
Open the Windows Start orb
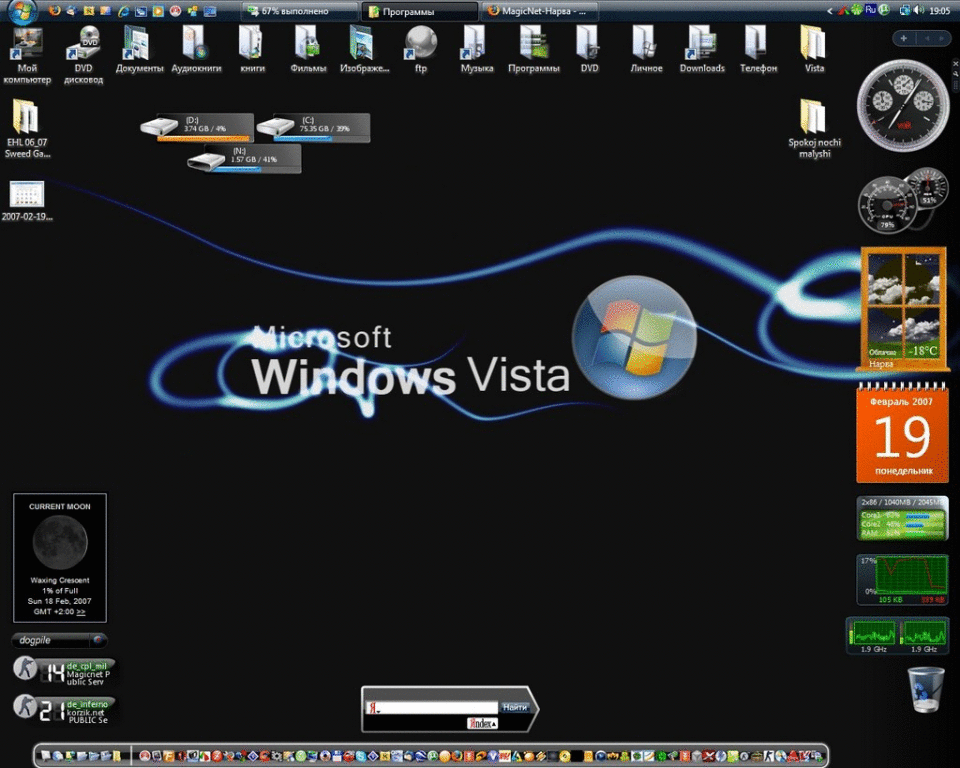tap(23, 10)
